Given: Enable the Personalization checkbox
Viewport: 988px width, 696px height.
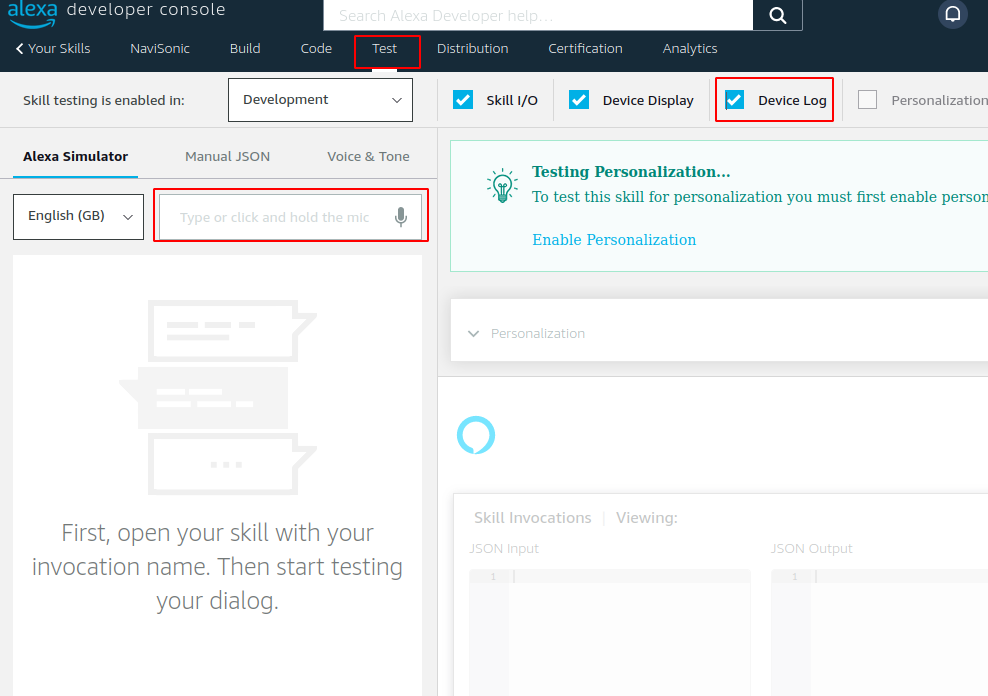Looking at the screenshot, I should click(867, 100).
